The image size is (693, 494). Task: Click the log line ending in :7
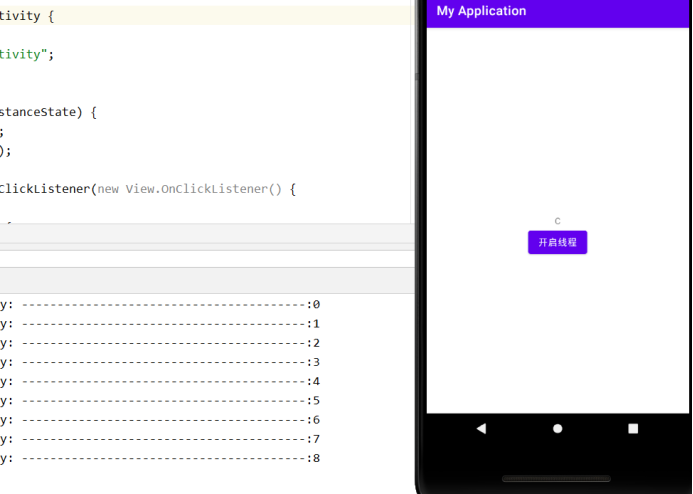tap(160, 439)
